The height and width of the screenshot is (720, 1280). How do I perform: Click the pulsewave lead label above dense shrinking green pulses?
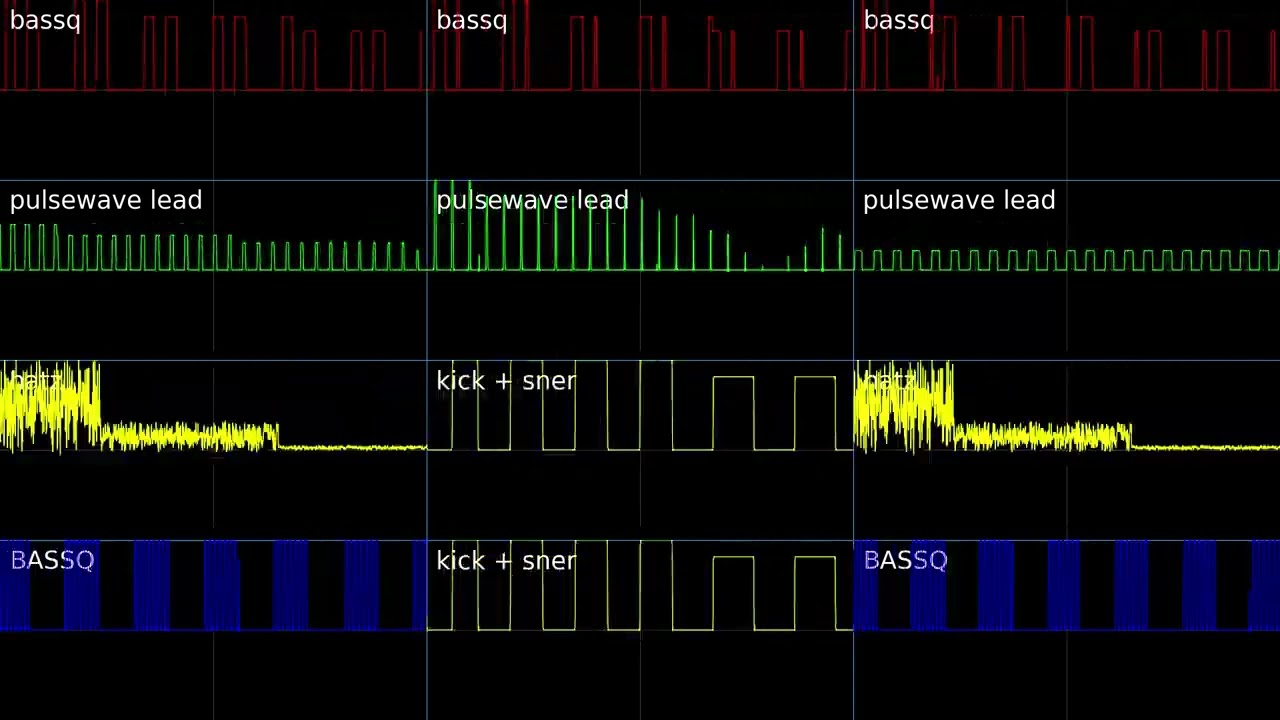click(106, 200)
